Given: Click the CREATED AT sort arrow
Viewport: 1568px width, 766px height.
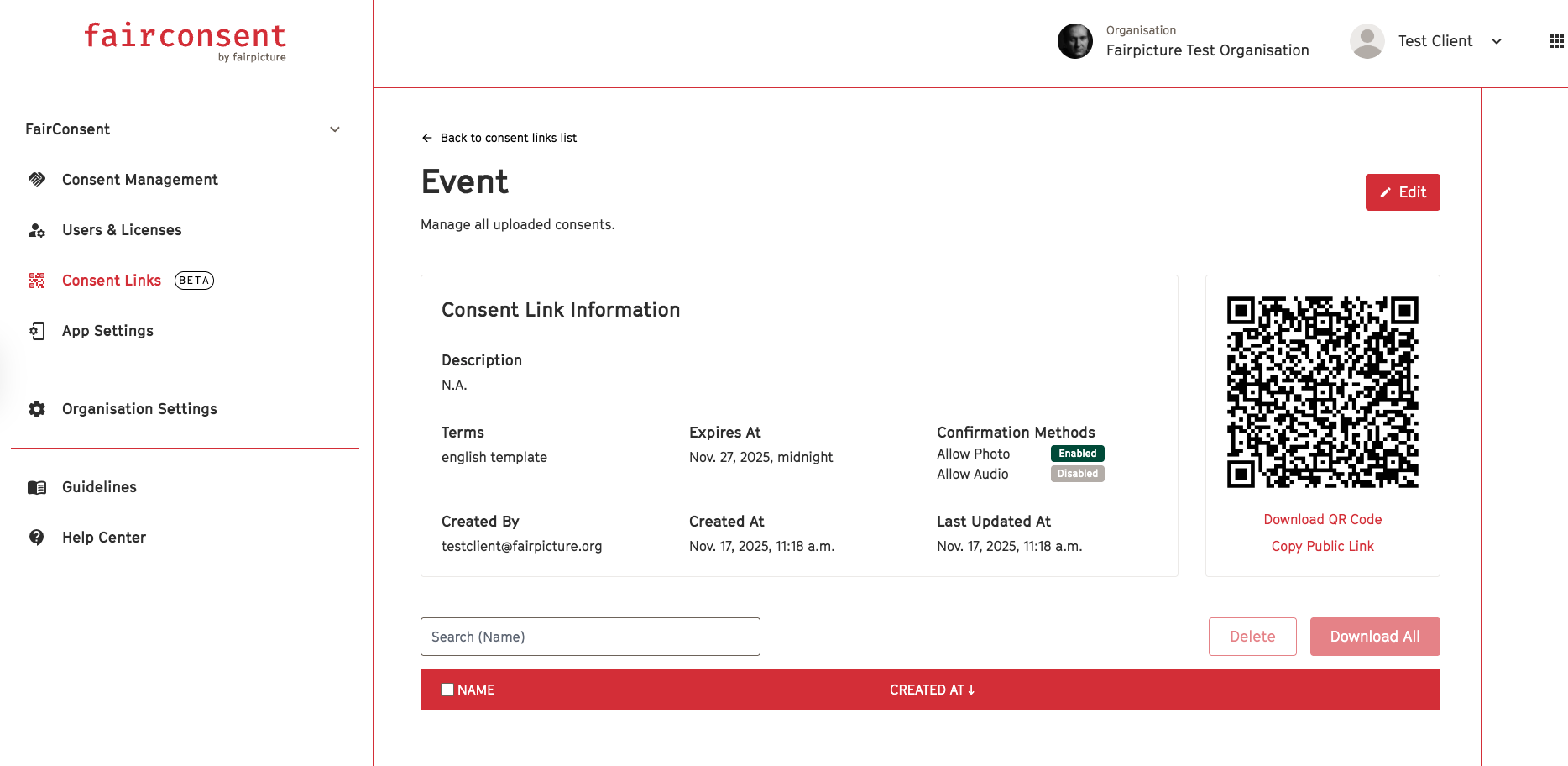Looking at the screenshot, I should pos(971,690).
